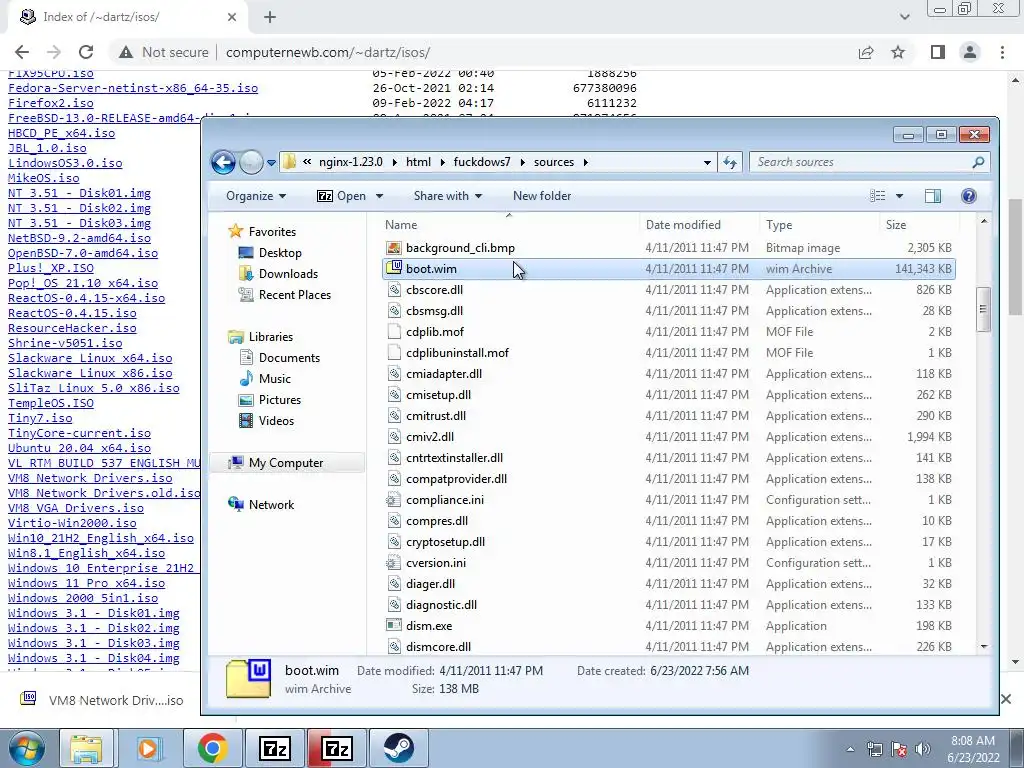The height and width of the screenshot is (768, 1024).
Task: Open a new Chrome tab
Action: coord(270,17)
